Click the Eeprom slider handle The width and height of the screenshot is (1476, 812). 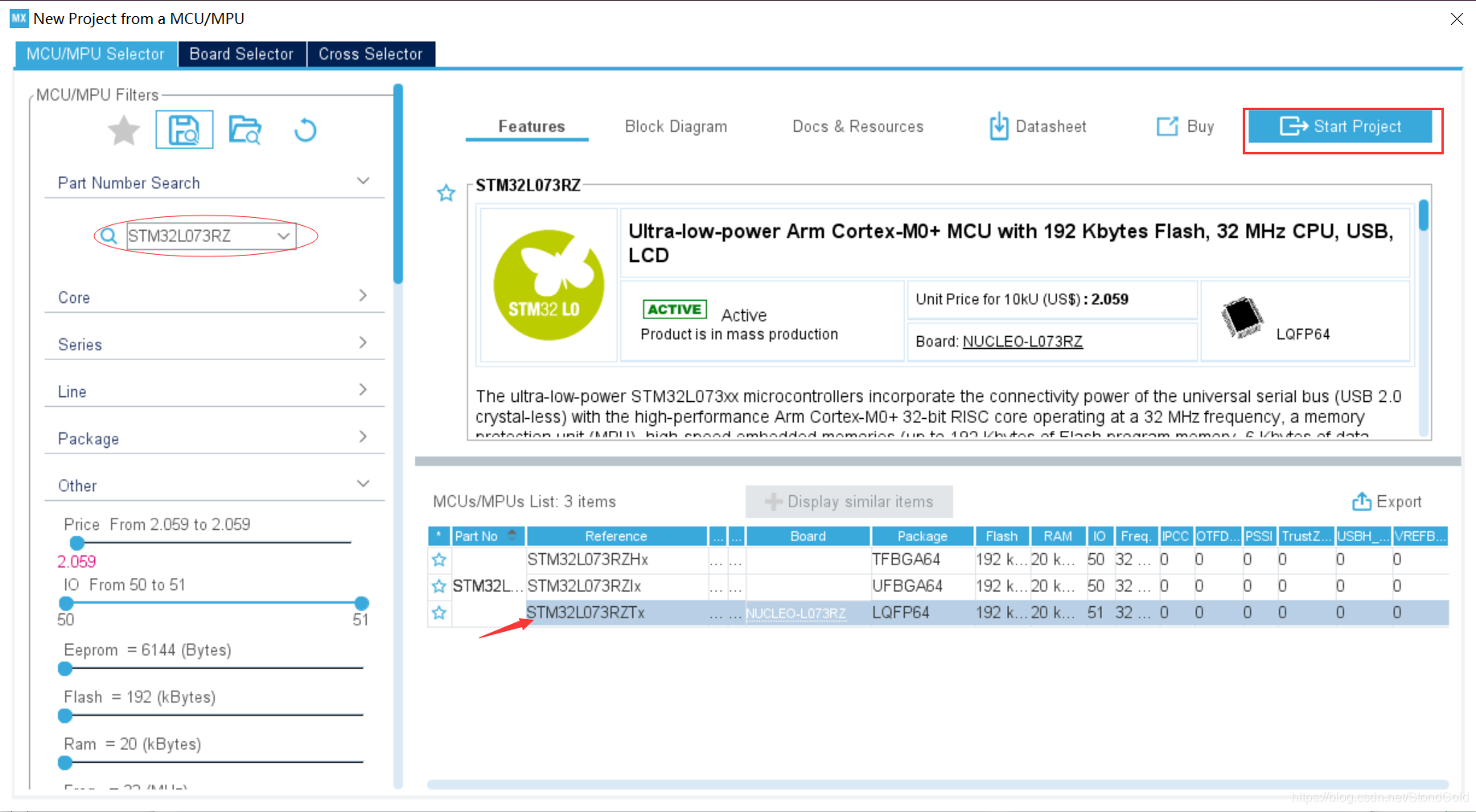click(65, 668)
